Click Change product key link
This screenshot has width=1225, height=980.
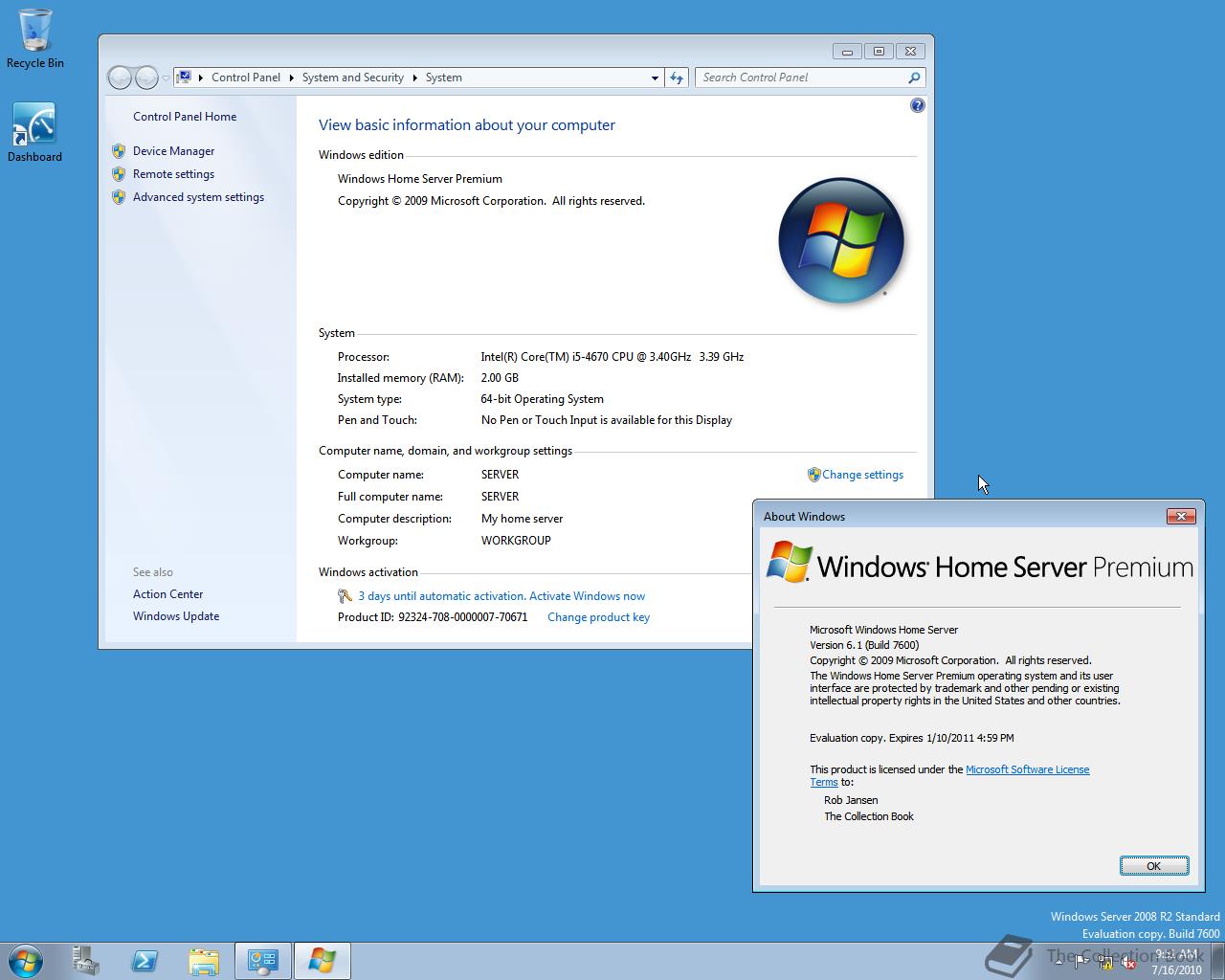click(x=598, y=617)
